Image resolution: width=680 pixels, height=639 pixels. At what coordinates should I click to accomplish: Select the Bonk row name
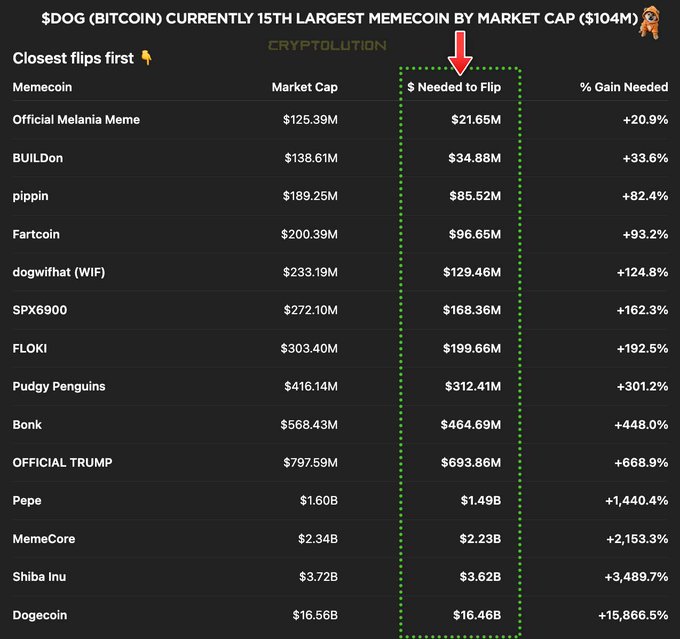27,425
